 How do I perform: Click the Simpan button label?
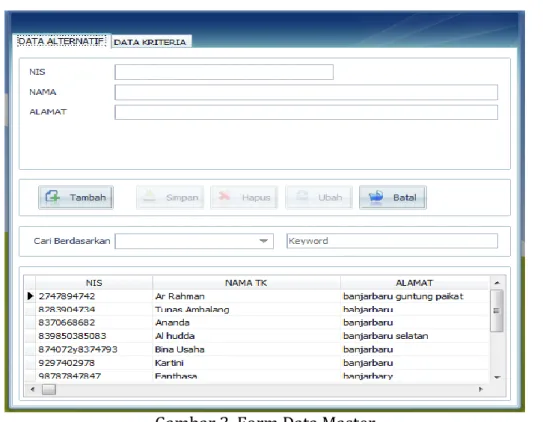(182, 198)
